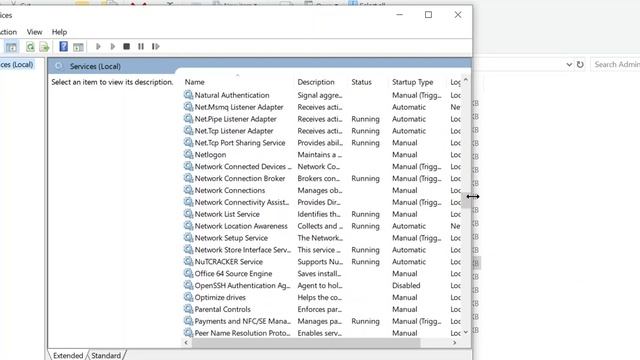Image resolution: width=640 pixels, height=360 pixels.
Task: Click the Show/Hide Console Tree toolbar icon
Action: (x=11, y=47)
